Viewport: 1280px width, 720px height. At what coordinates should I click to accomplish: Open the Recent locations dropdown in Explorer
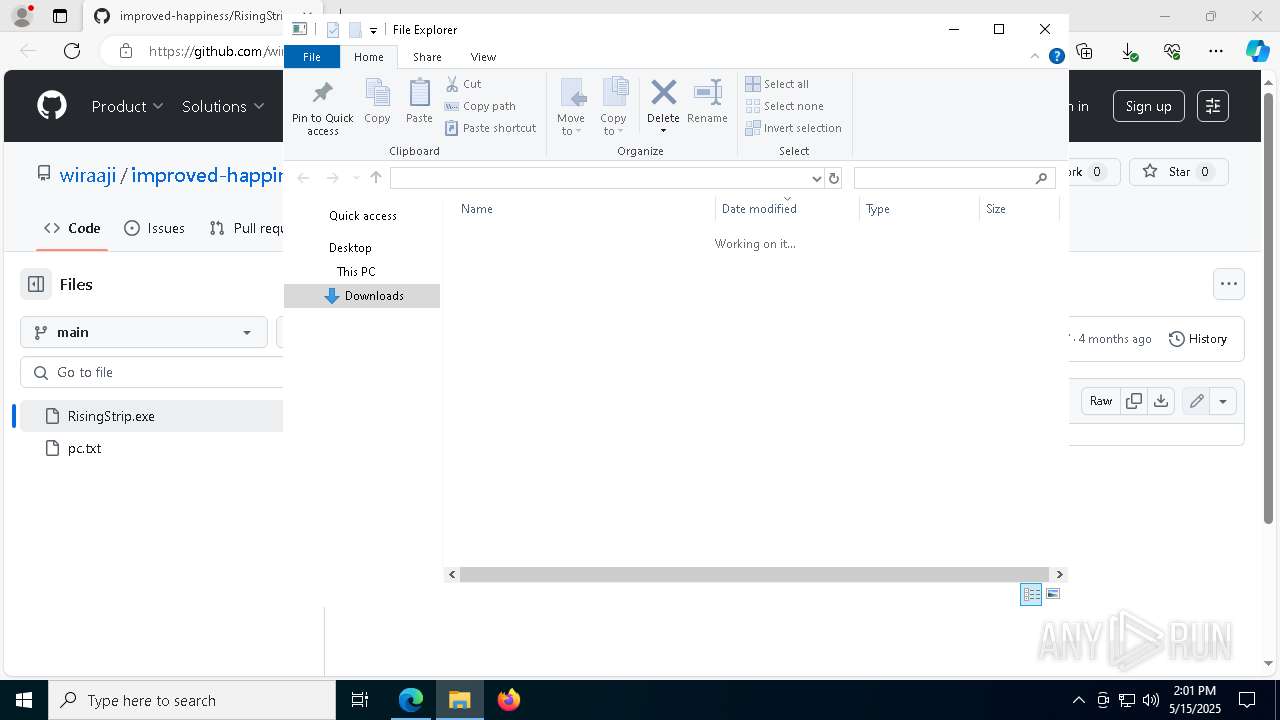point(355,178)
